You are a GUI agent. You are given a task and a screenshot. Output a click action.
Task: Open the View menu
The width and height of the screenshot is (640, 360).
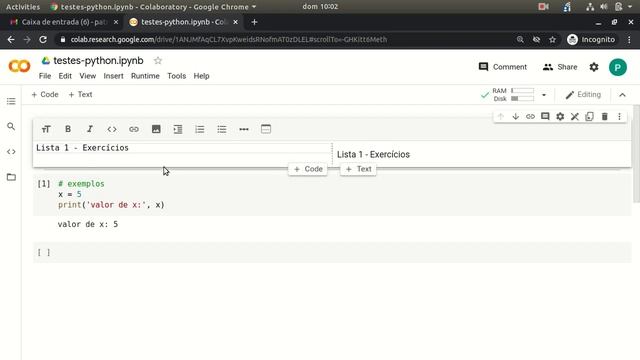point(87,76)
